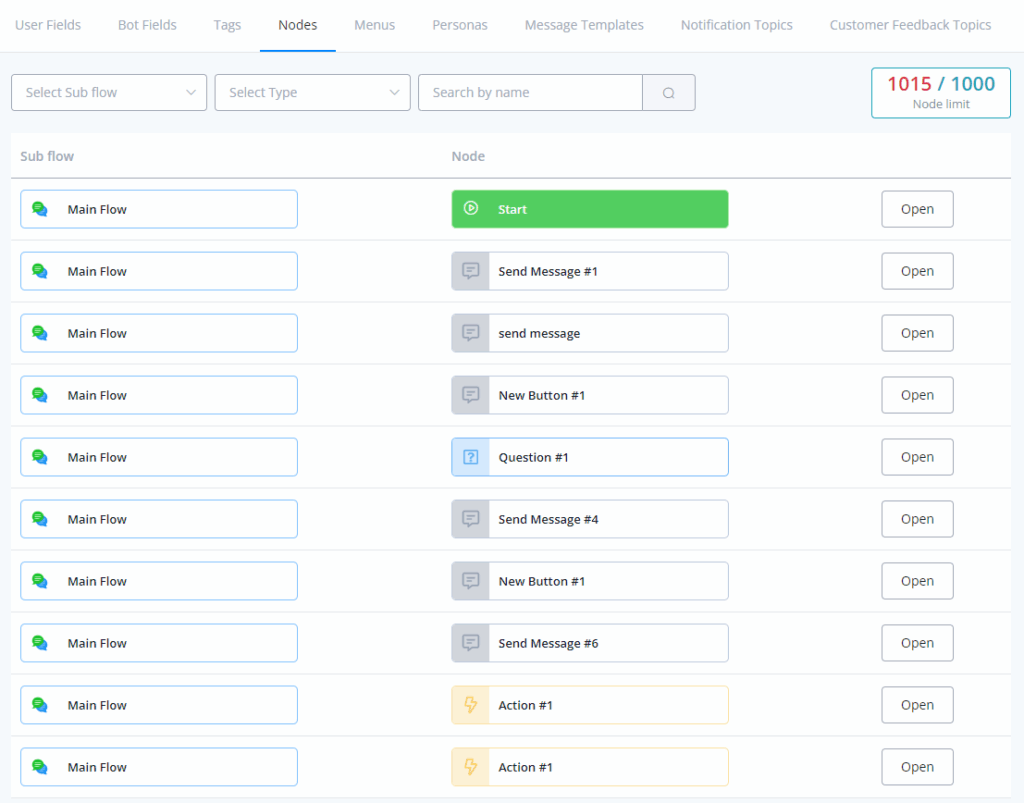The width and height of the screenshot is (1024, 803).
Task: Click the message icon of Send Message #4
Action: [x=470, y=519]
